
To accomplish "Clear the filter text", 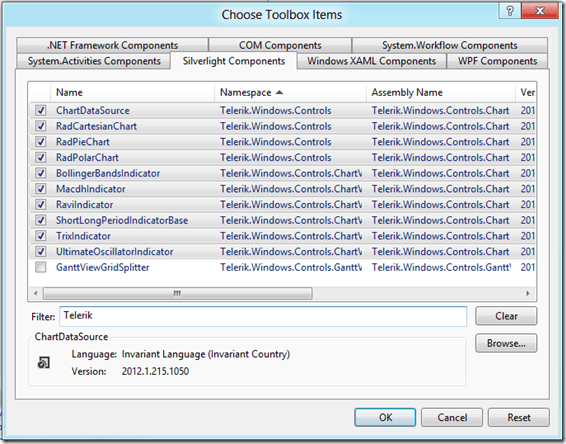I will pos(506,316).
